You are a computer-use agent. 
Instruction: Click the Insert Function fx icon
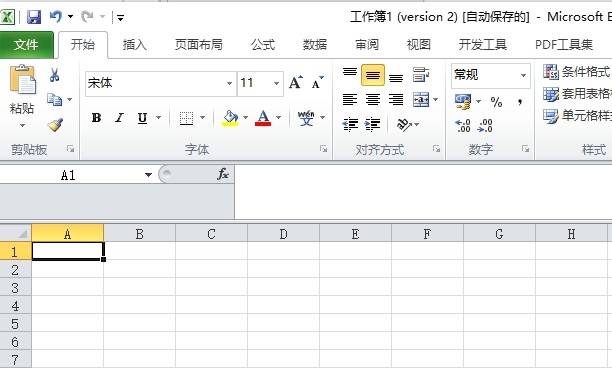[223, 174]
